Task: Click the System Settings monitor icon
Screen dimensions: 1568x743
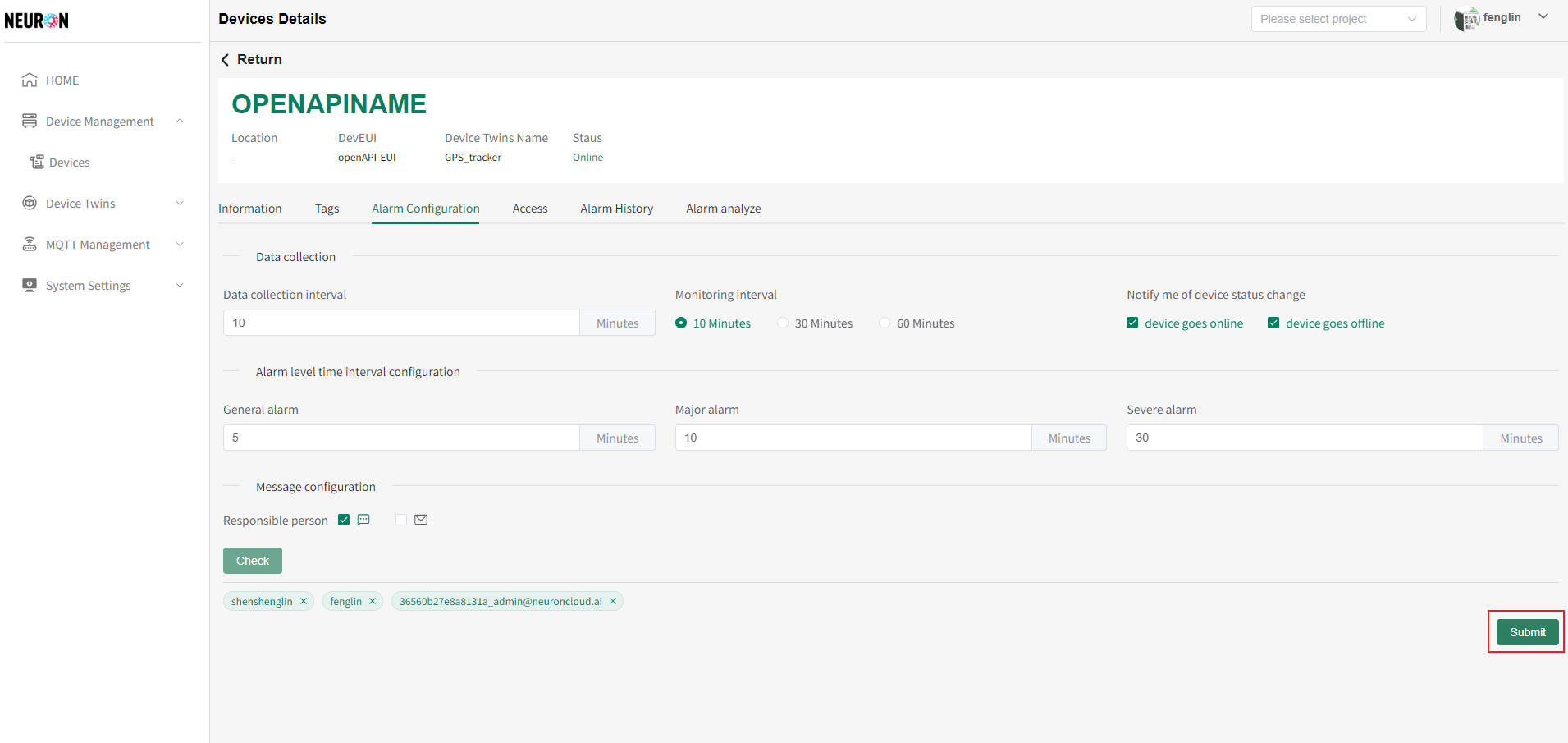Action: pos(30,286)
